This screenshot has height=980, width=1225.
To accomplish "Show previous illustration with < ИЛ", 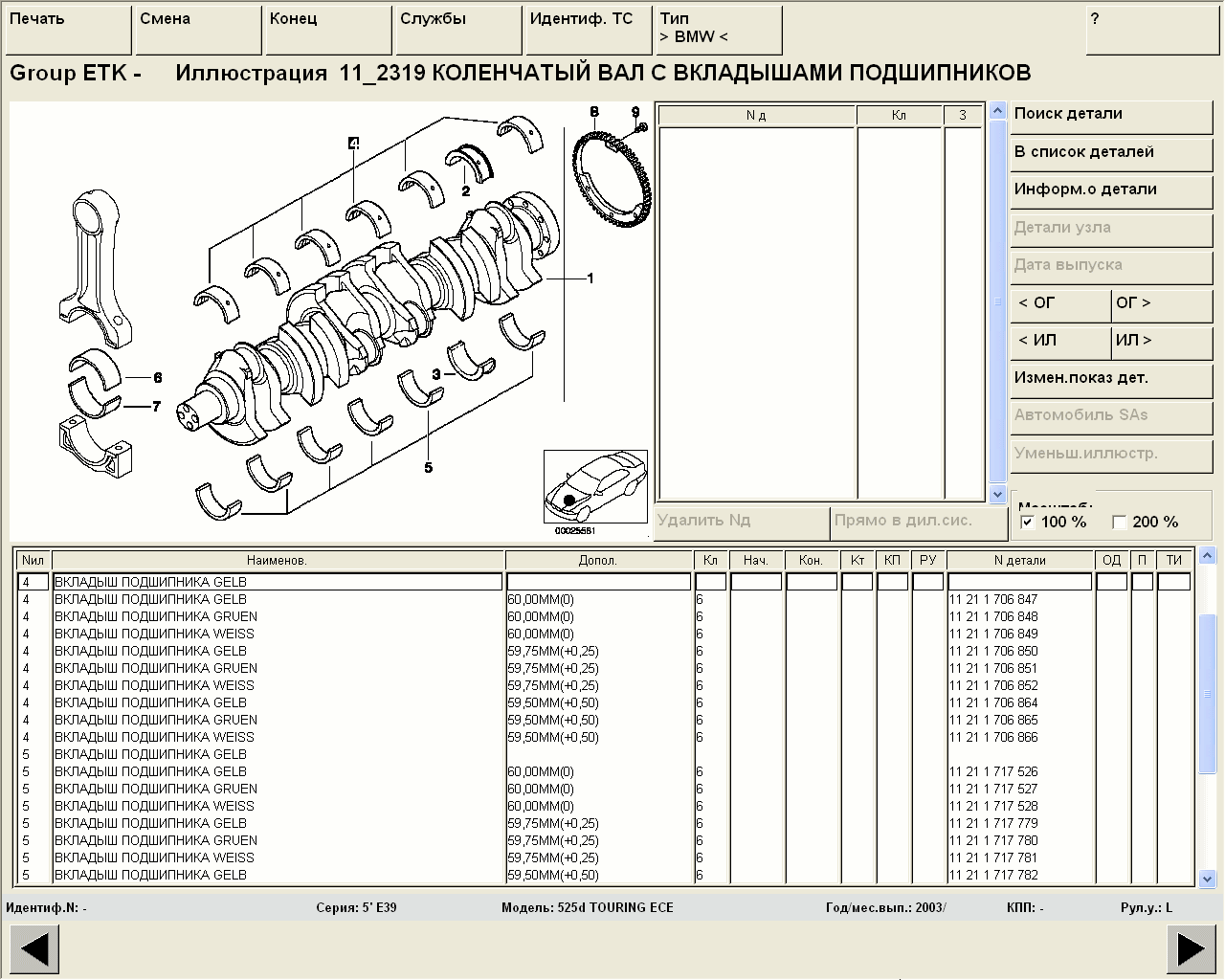I will 1060,345.
